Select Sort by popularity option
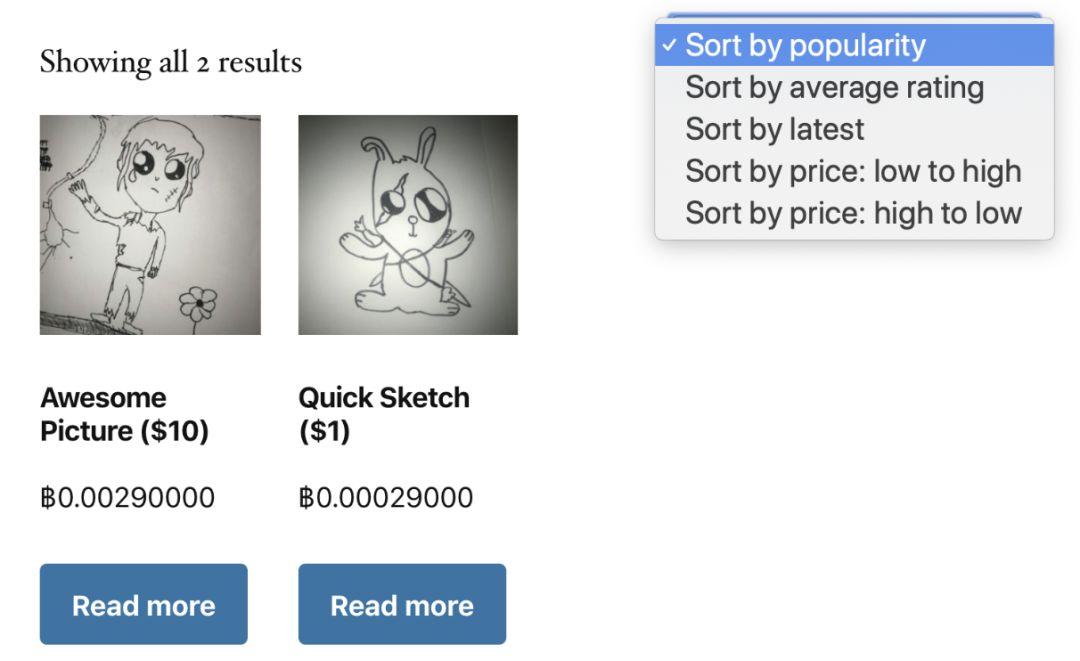1080x661 pixels. tap(854, 45)
